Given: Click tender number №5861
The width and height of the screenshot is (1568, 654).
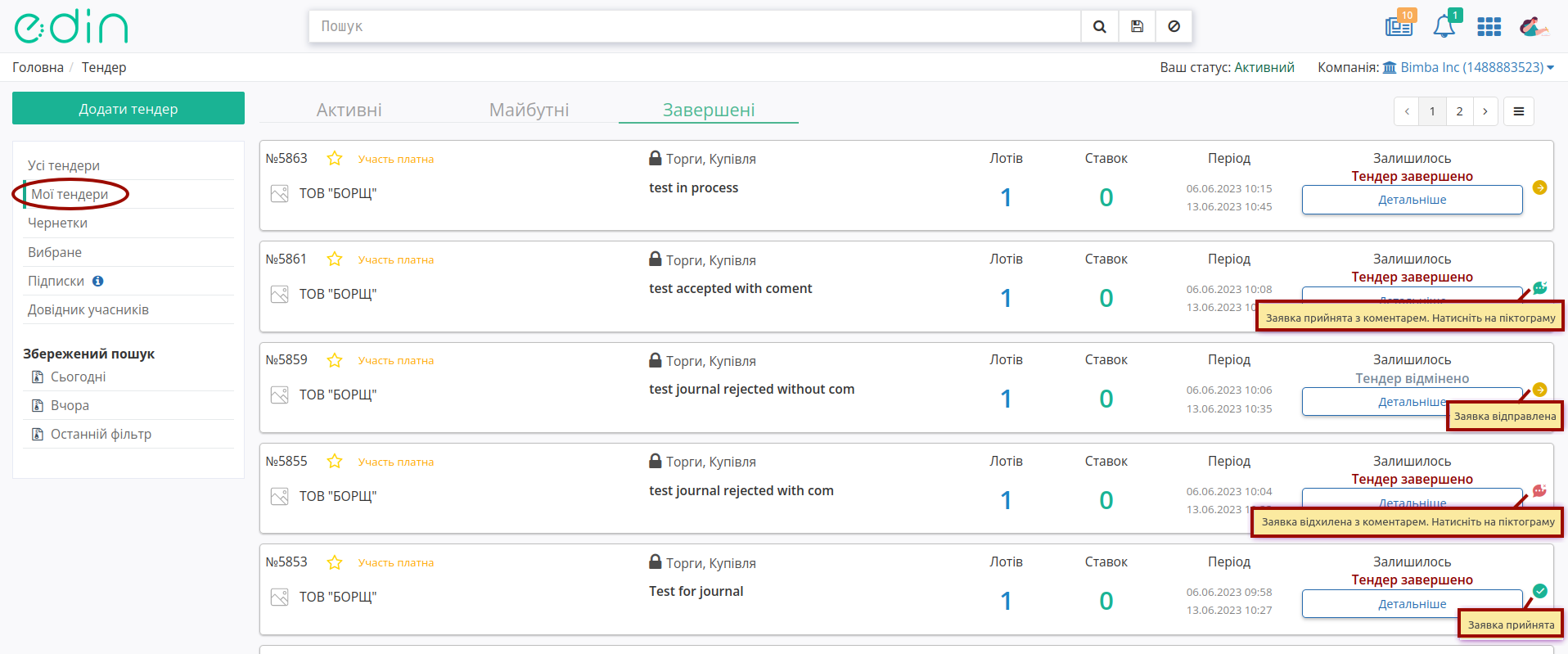Looking at the screenshot, I should click(286, 259).
